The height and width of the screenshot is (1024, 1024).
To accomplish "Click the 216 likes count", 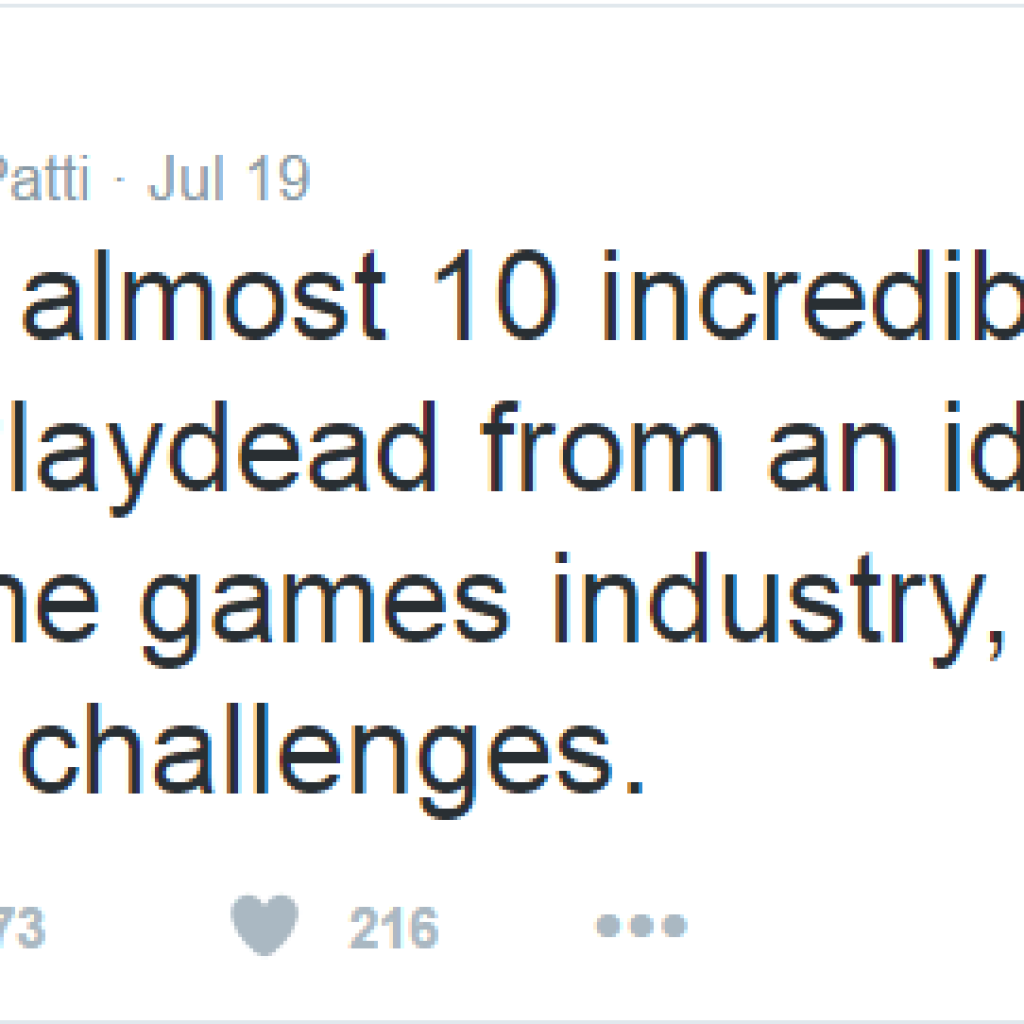I will coord(393,929).
